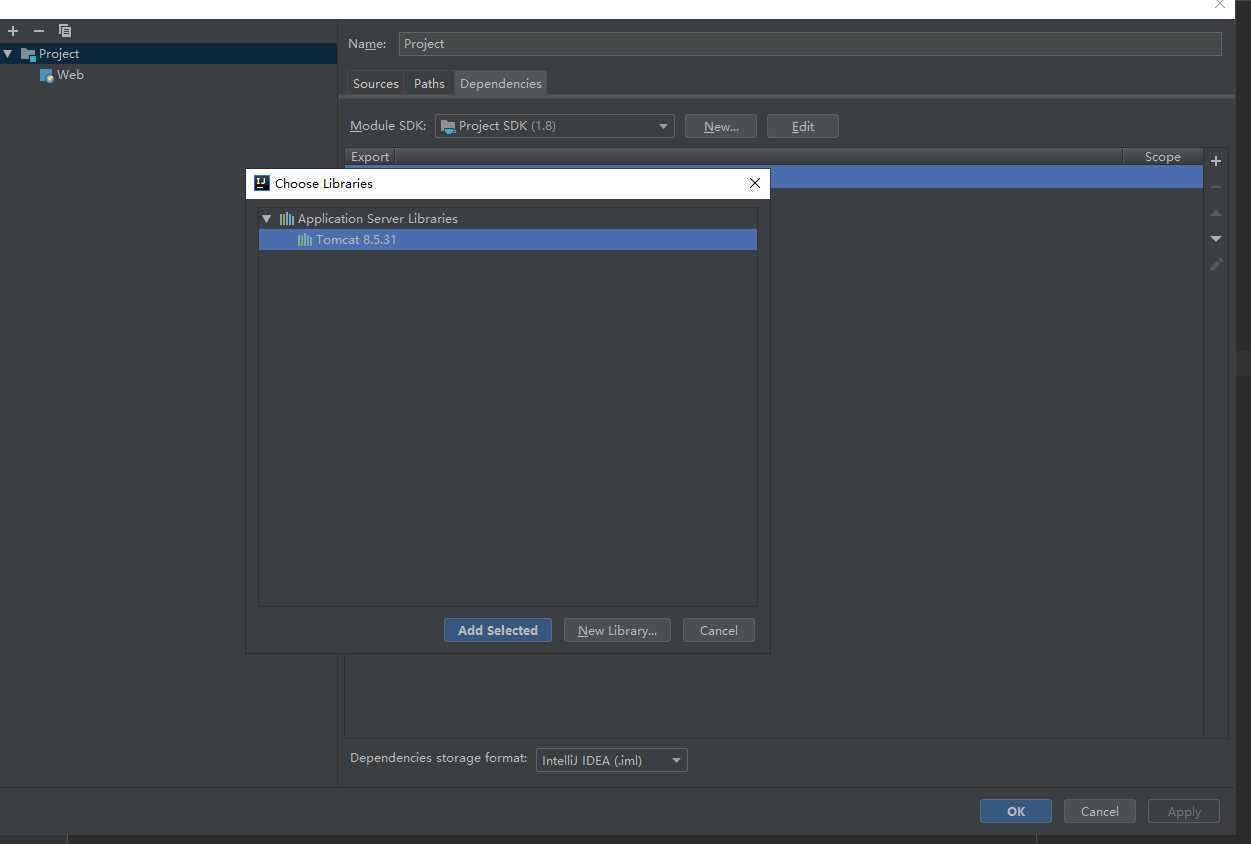This screenshot has height=844, width=1251.
Task: Click the Tomcat 8.5.31 library icon
Action: tap(305, 240)
